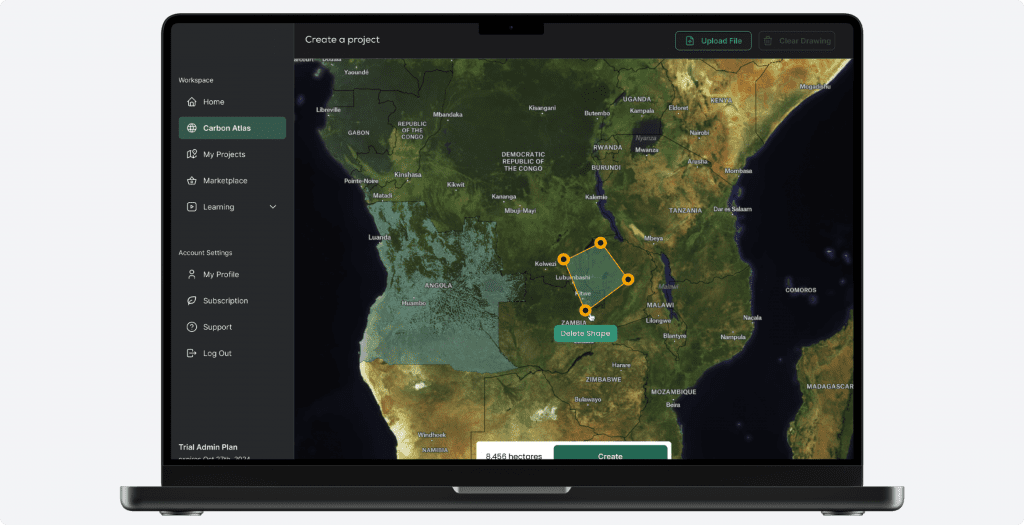The height and width of the screenshot is (525, 1024).
Task: Click the Support question mark icon
Action: [x=191, y=327]
